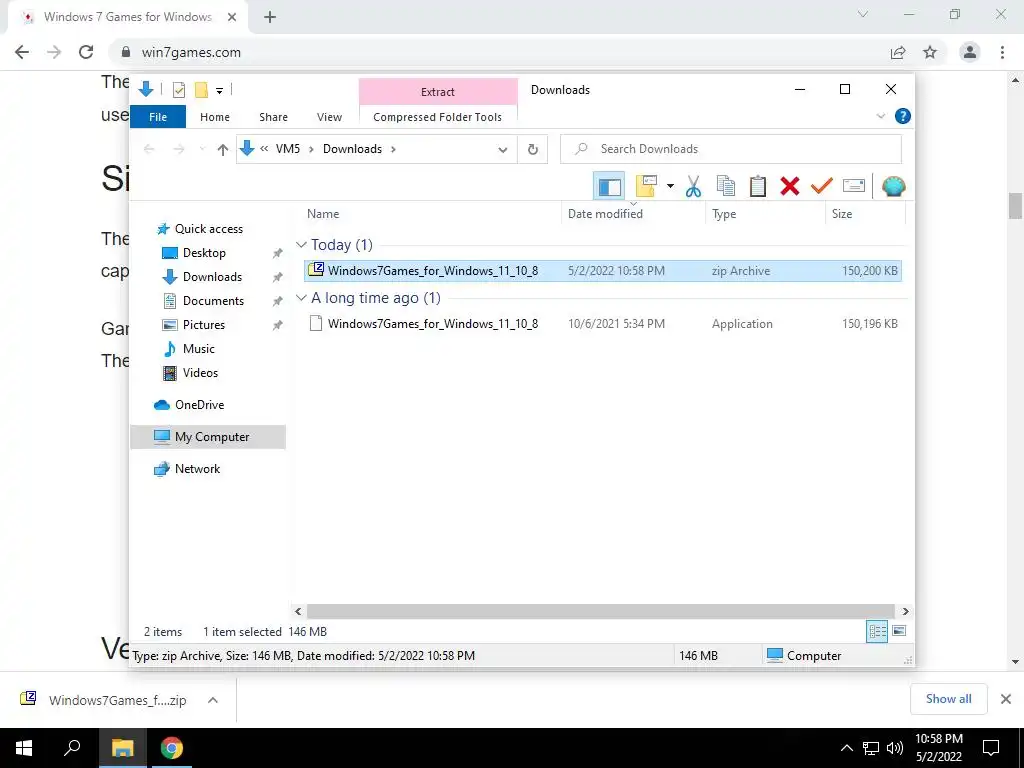The width and height of the screenshot is (1024, 768).
Task: Click VM5 in the address breadcrumb
Action: coord(287,149)
